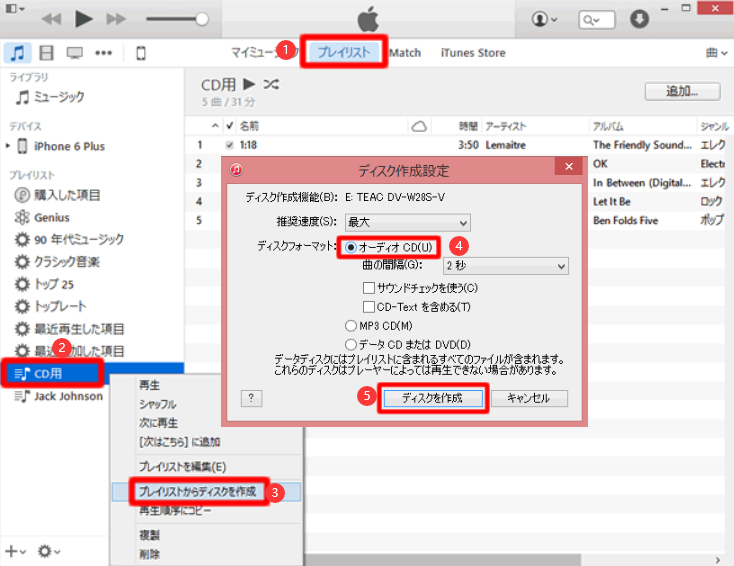
Task: Open the window menu icon at top-left
Action: click(x=15, y=8)
